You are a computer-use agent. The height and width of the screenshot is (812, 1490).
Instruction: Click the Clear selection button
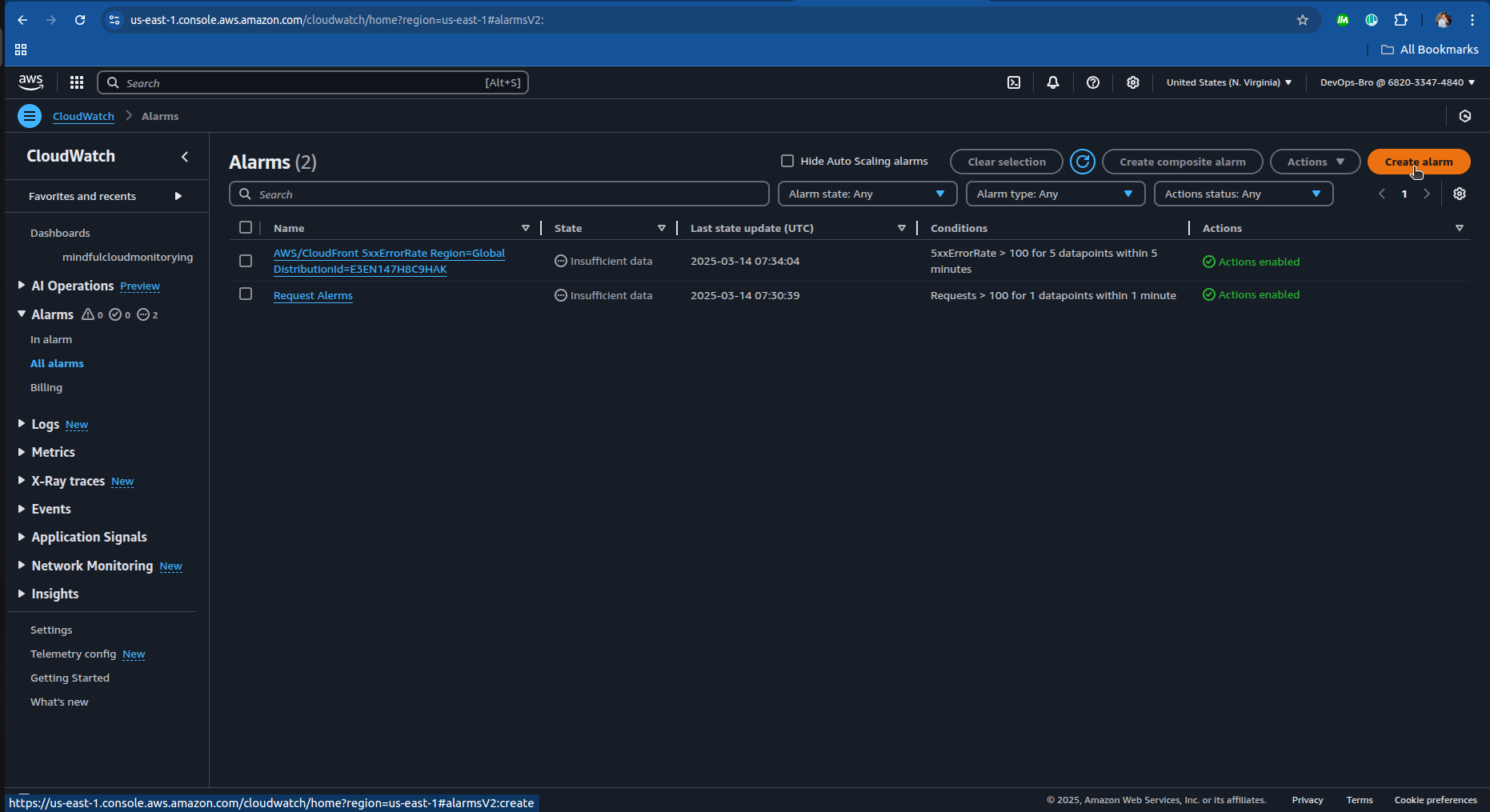(x=1007, y=162)
